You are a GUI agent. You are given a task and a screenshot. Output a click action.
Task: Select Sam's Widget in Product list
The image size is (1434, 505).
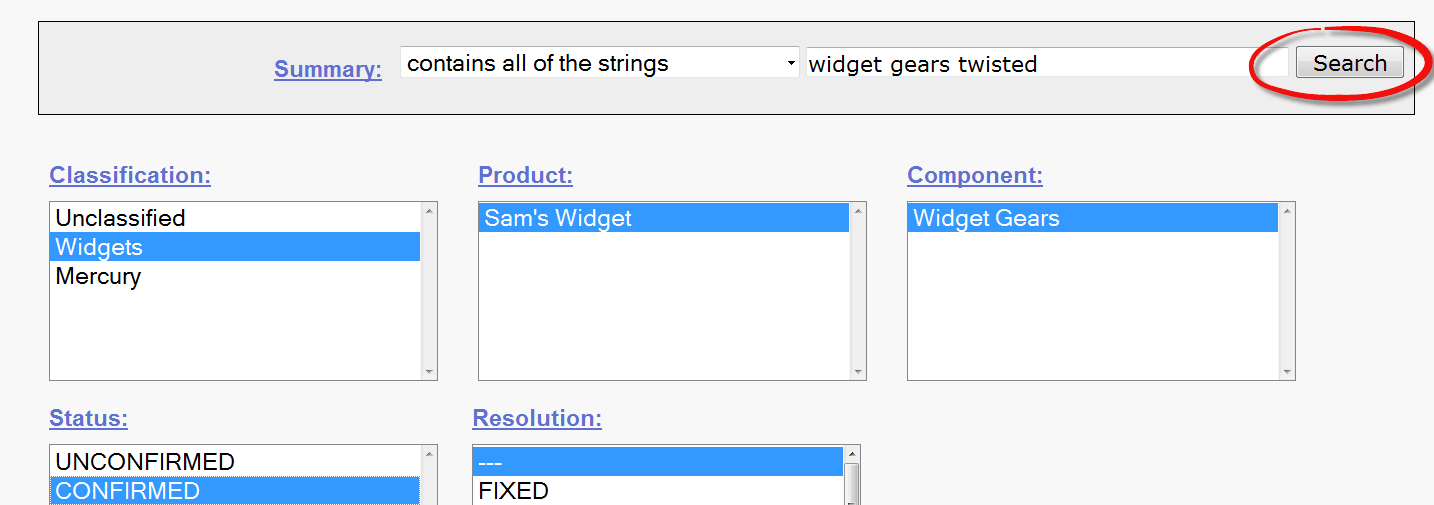[x=558, y=218]
